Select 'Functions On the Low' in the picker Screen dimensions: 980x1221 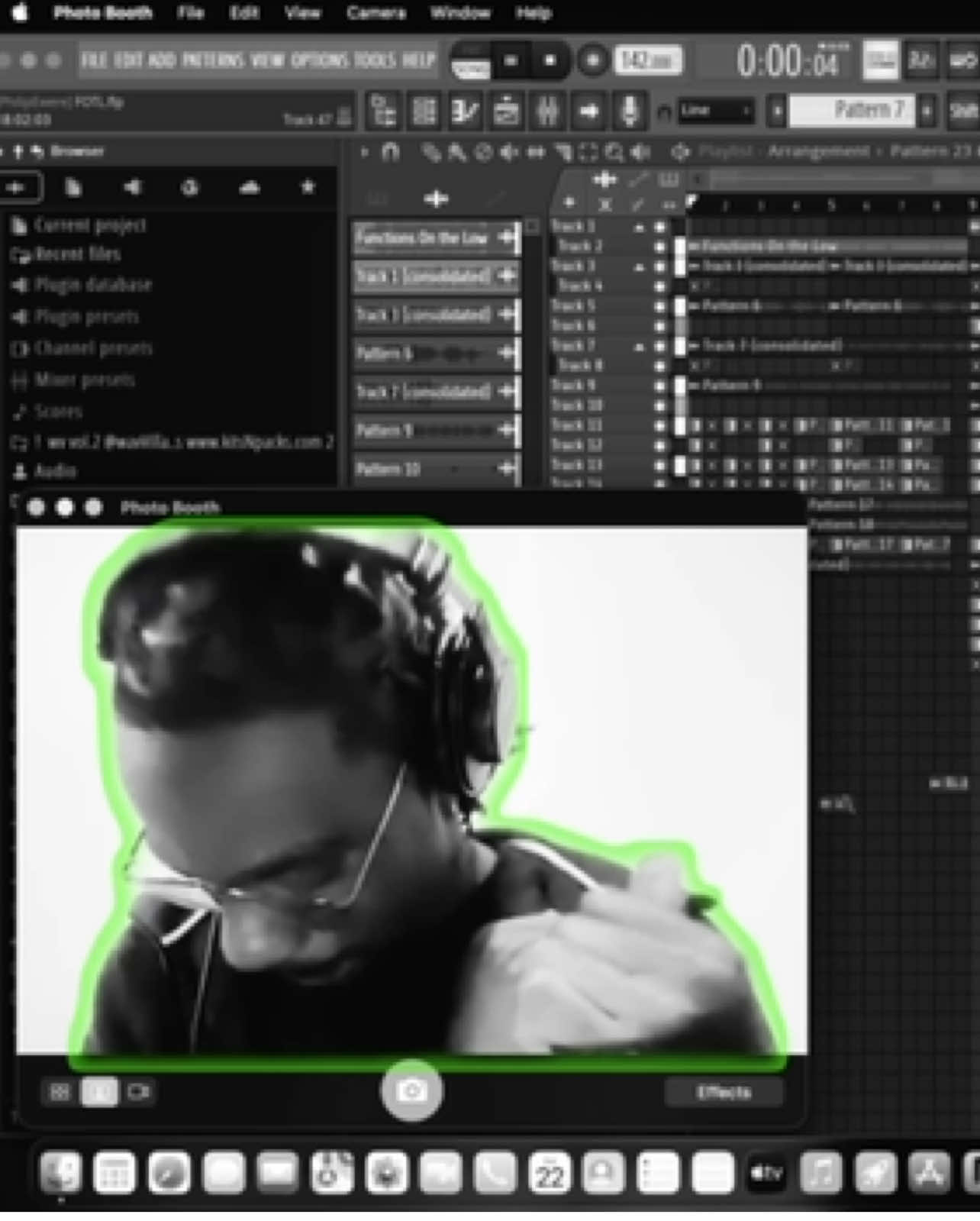tap(436, 237)
